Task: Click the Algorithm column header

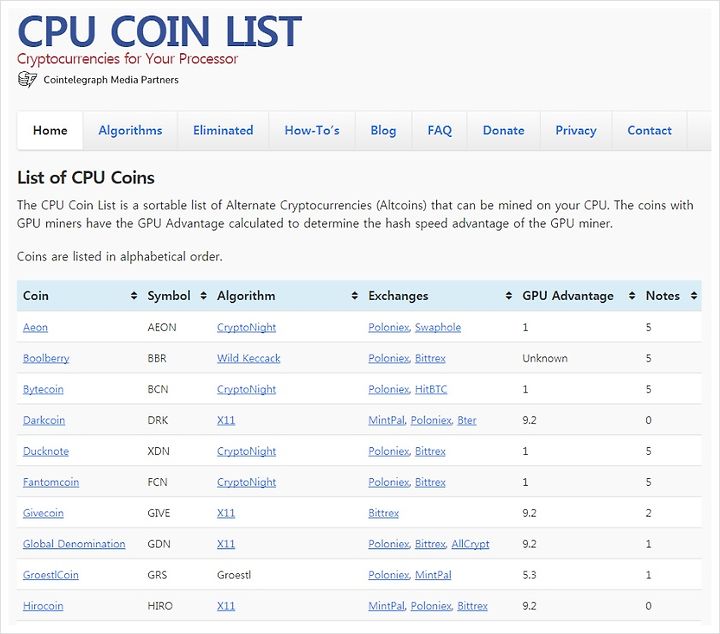Action: [x=246, y=296]
